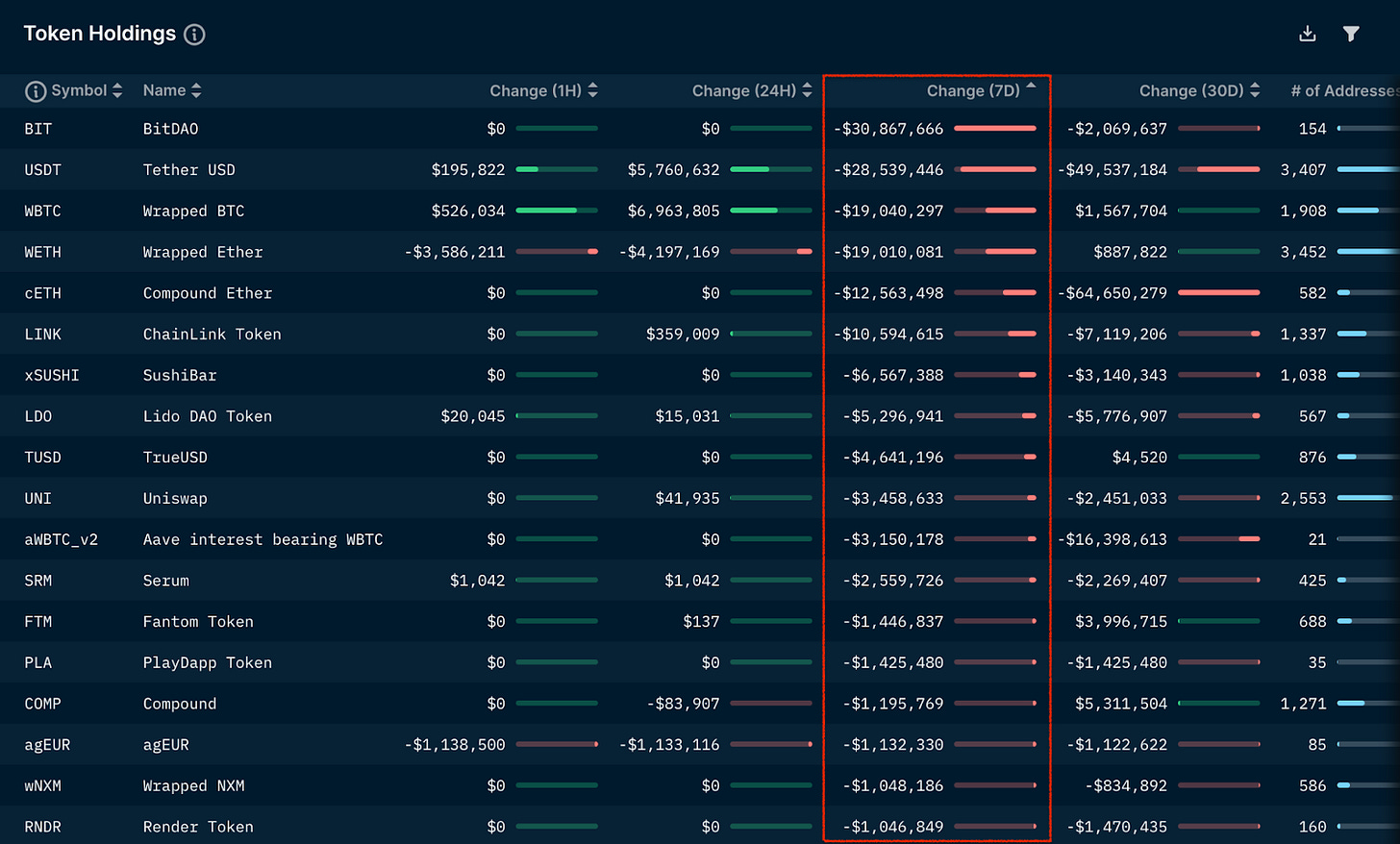This screenshot has height=844, width=1400.
Task: Click BIT row 7D change bar
Action: (x=995, y=128)
